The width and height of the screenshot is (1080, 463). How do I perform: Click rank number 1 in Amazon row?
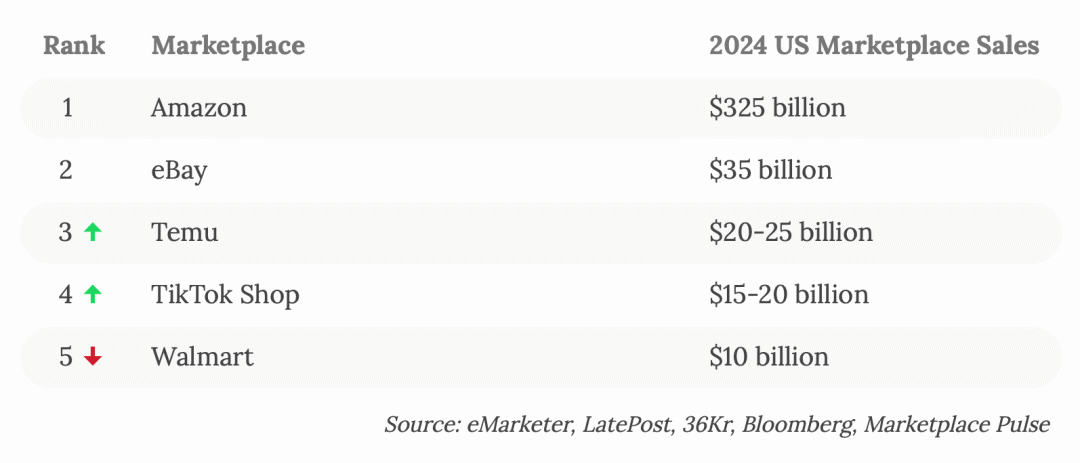coord(68,108)
